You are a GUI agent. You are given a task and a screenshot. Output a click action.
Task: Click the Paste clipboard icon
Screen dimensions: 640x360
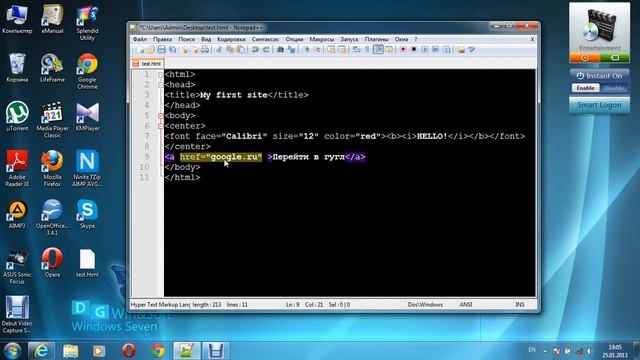[241, 50]
